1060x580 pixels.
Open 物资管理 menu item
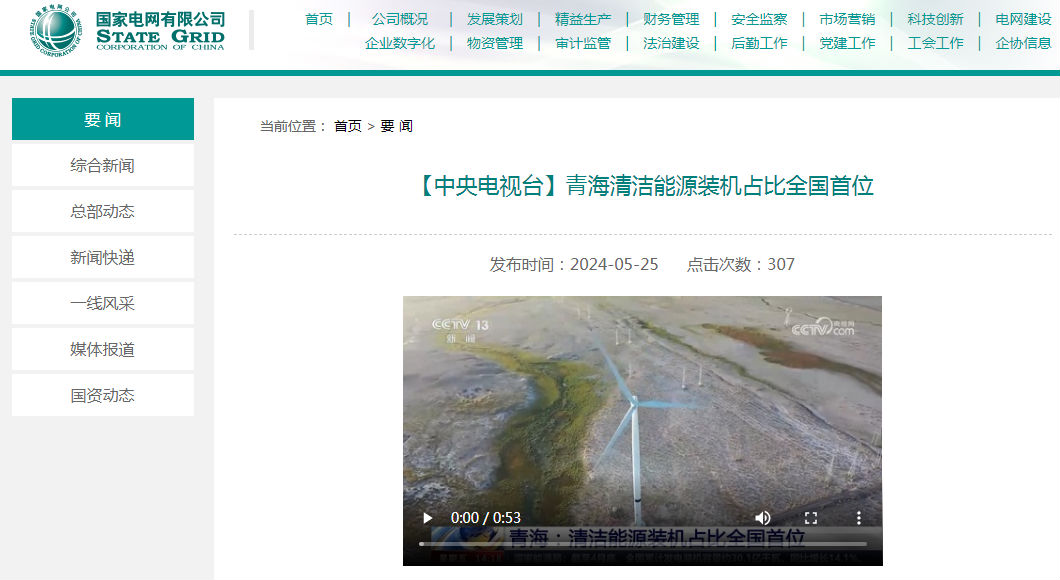tap(495, 43)
